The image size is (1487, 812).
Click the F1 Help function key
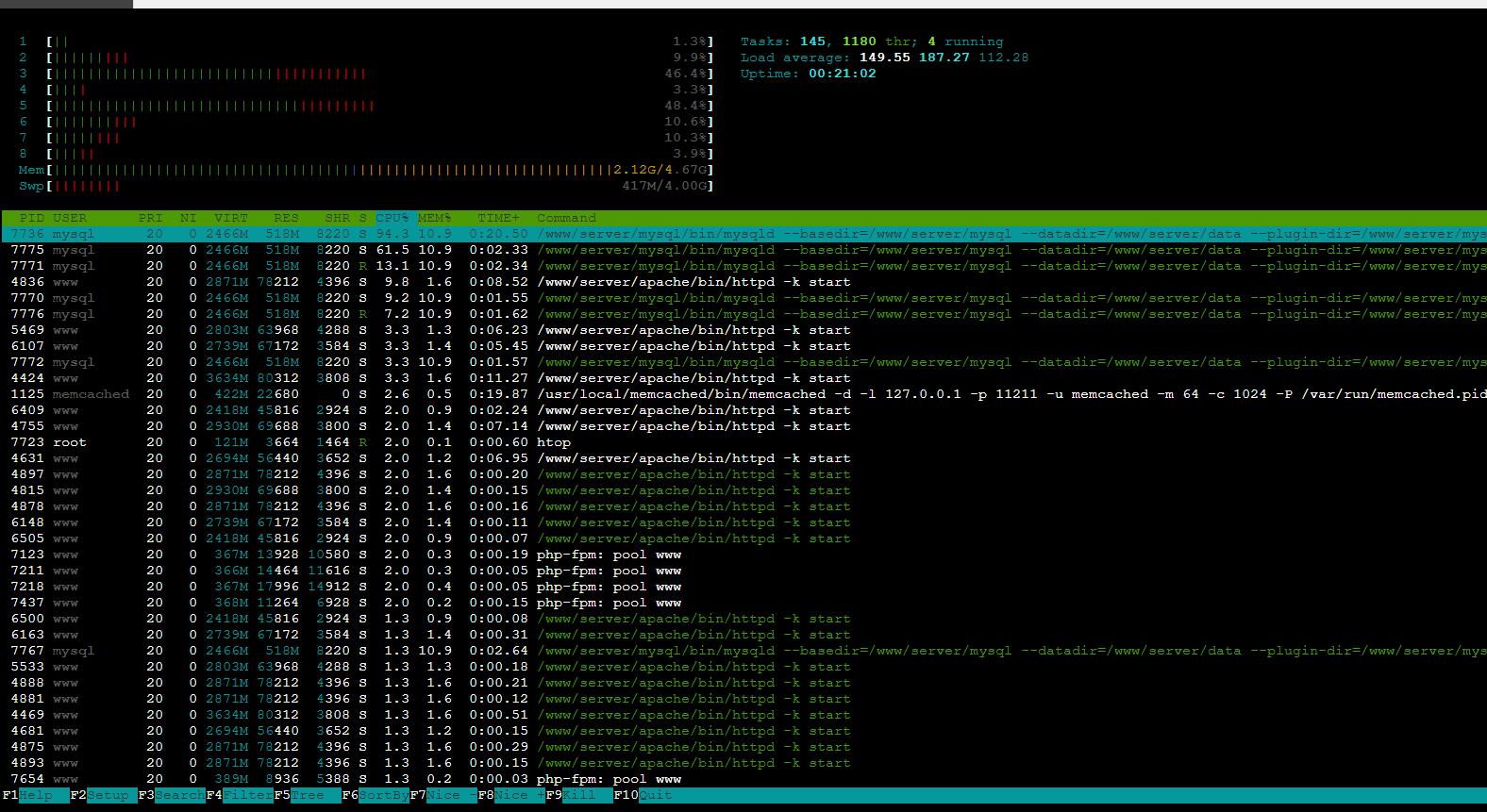click(x=35, y=795)
